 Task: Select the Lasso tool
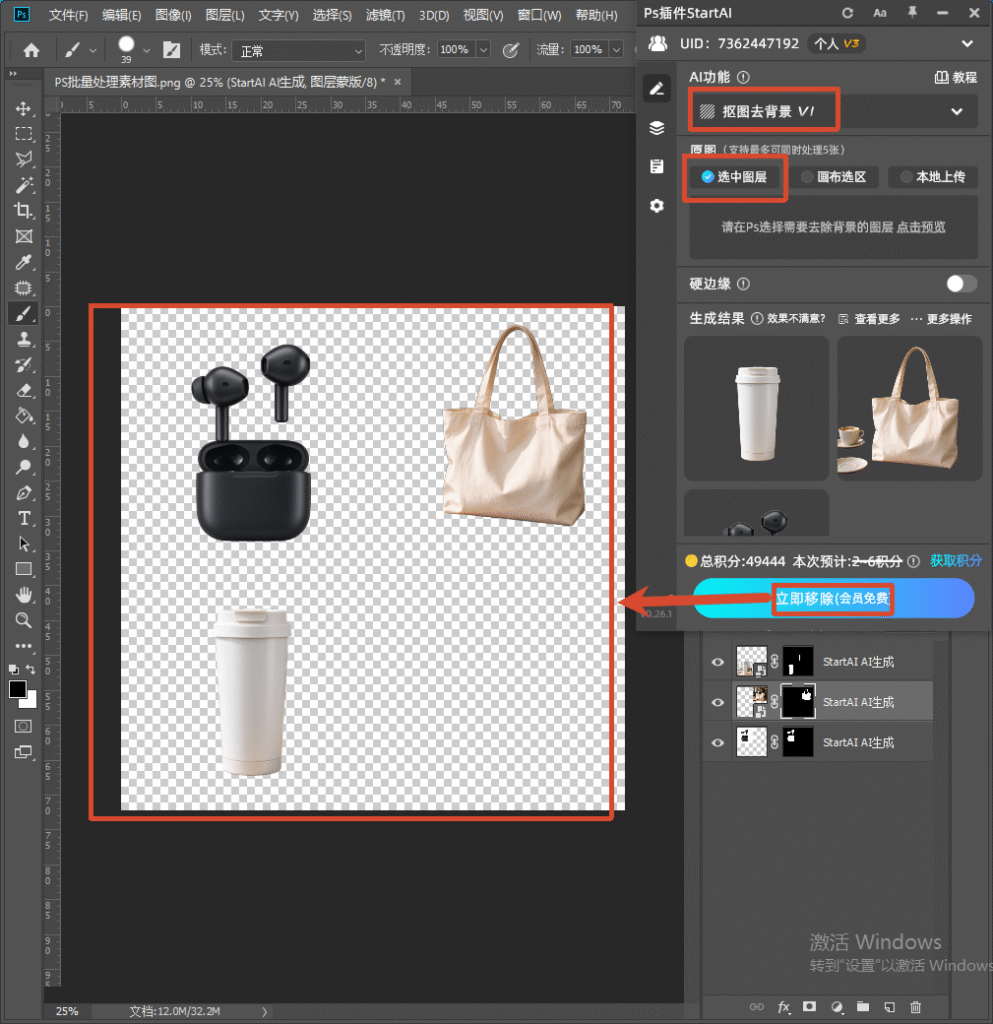(24, 159)
